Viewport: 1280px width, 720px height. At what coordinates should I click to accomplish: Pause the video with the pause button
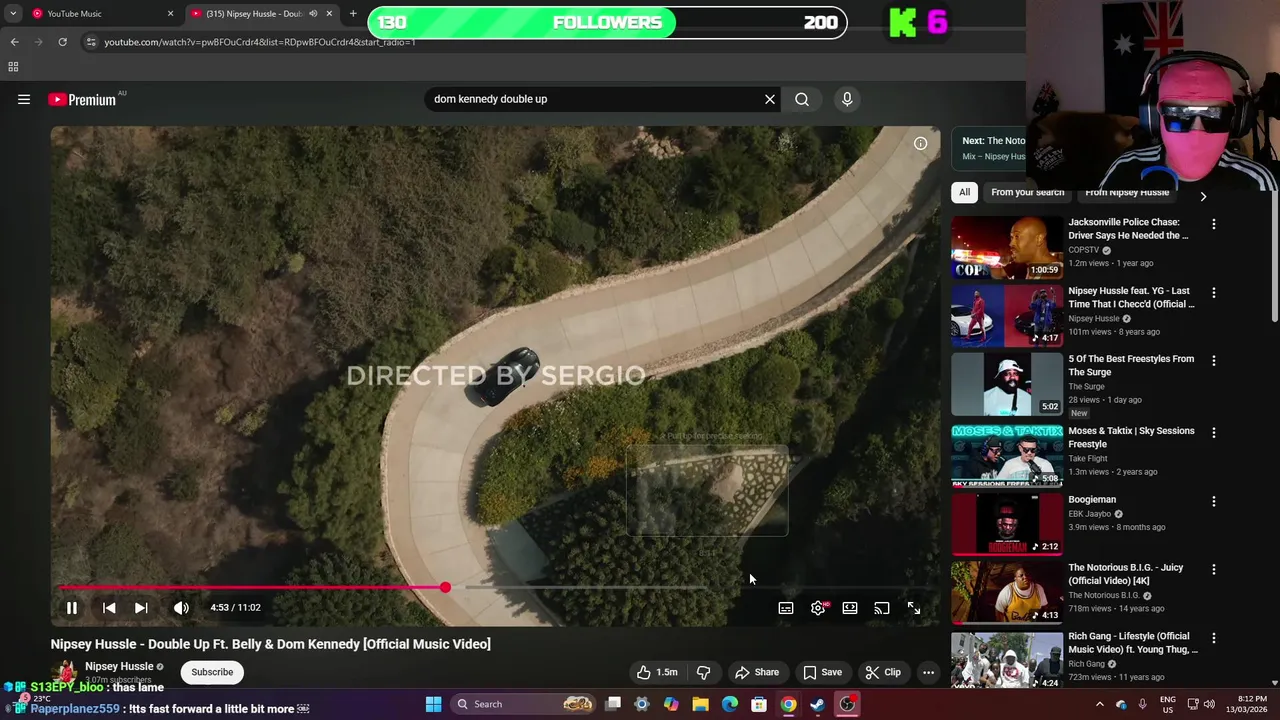pos(72,608)
